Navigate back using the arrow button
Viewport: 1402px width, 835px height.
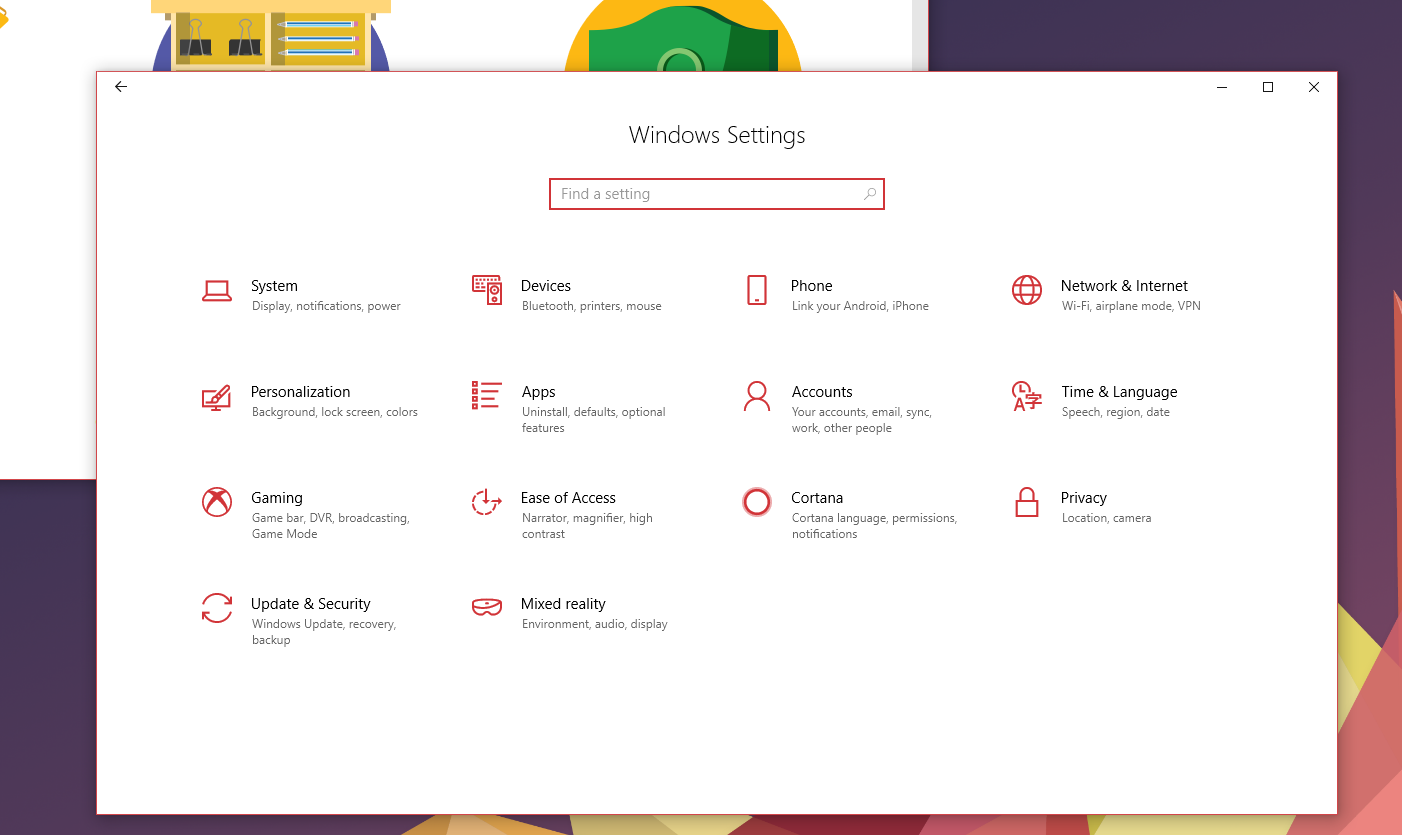tap(120, 87)
